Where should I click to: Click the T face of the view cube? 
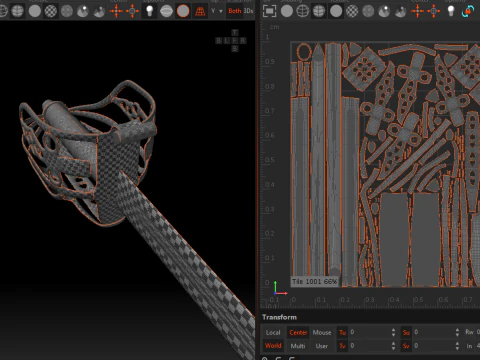point(235,32)
